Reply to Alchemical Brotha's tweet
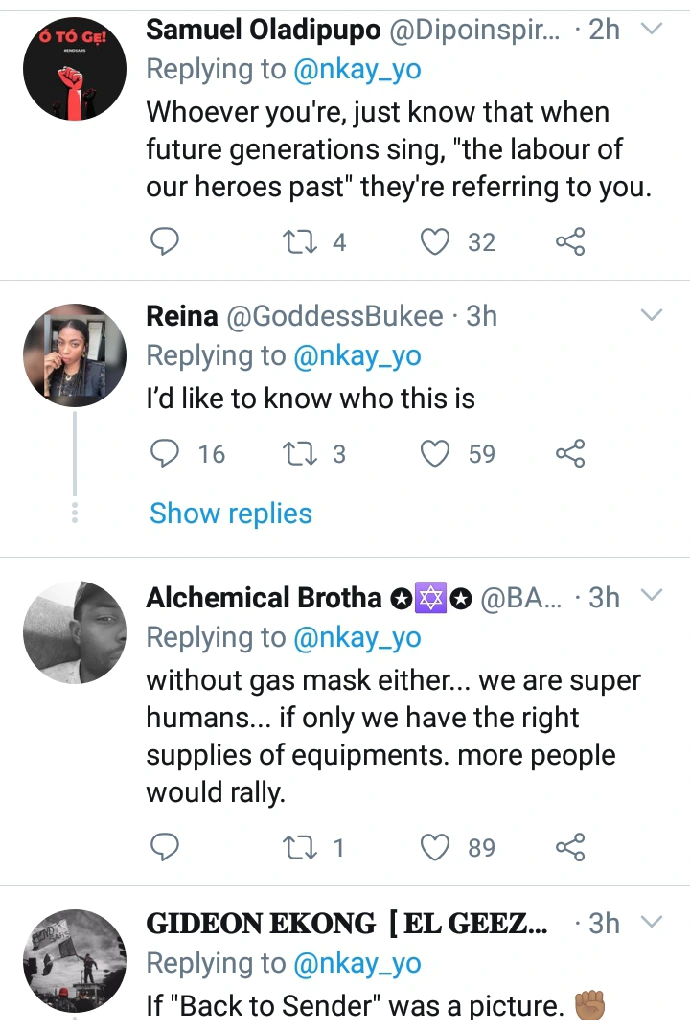The image size is (690, 1020). coord(164,848)
